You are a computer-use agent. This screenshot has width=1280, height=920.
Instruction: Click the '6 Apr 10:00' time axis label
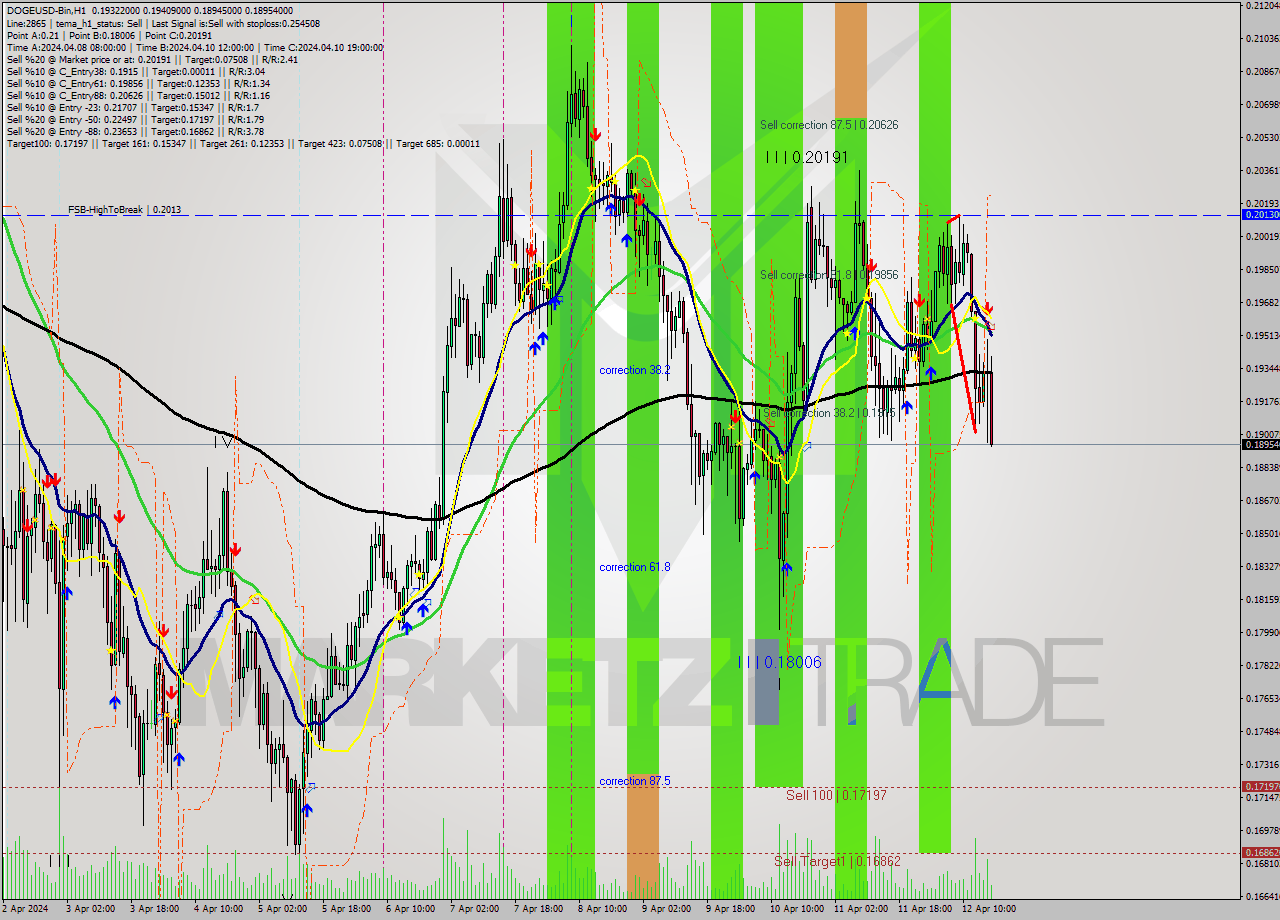(409, 909)
